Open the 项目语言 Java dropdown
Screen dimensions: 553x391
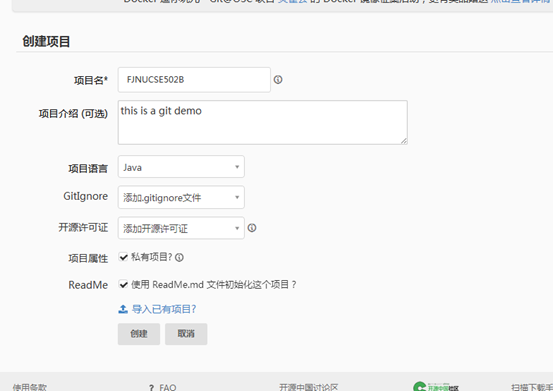[x=181, y=167]
